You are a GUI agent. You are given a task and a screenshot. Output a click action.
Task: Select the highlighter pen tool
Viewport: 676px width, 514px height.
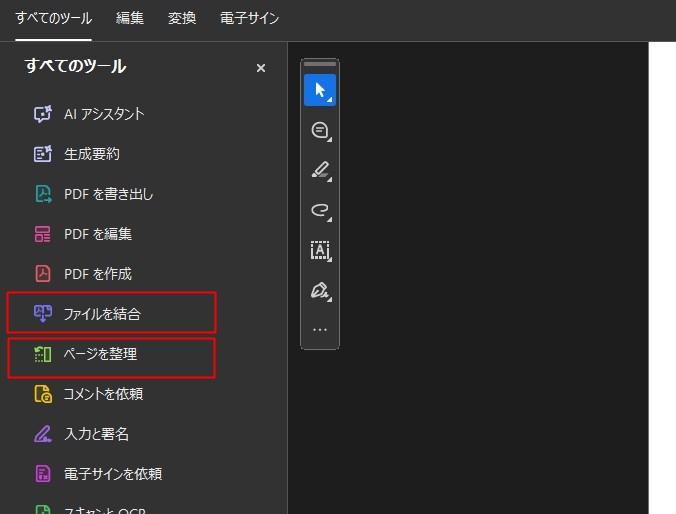coord(320,170)
